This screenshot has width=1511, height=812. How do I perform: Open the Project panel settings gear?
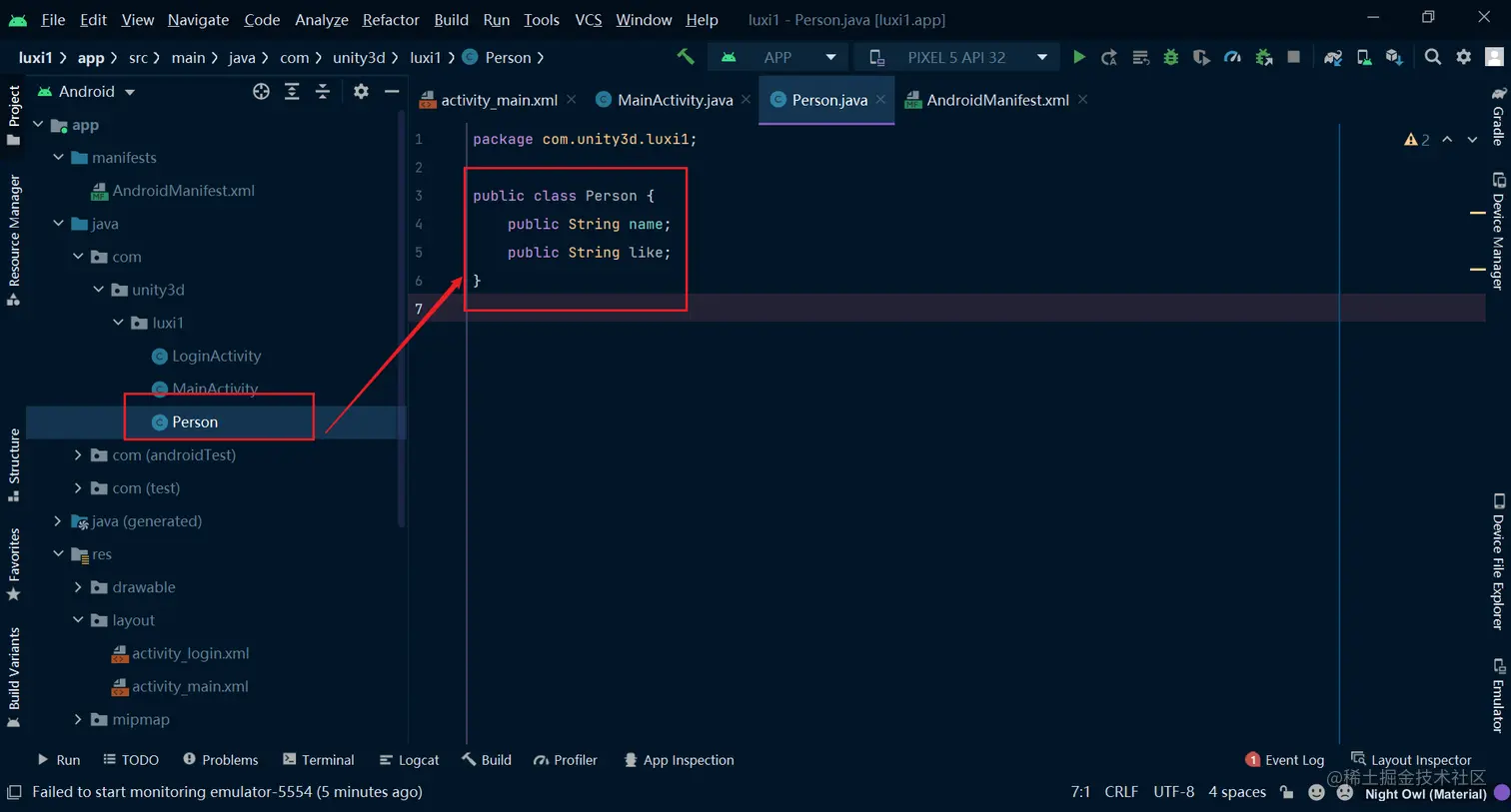(361, 91)
